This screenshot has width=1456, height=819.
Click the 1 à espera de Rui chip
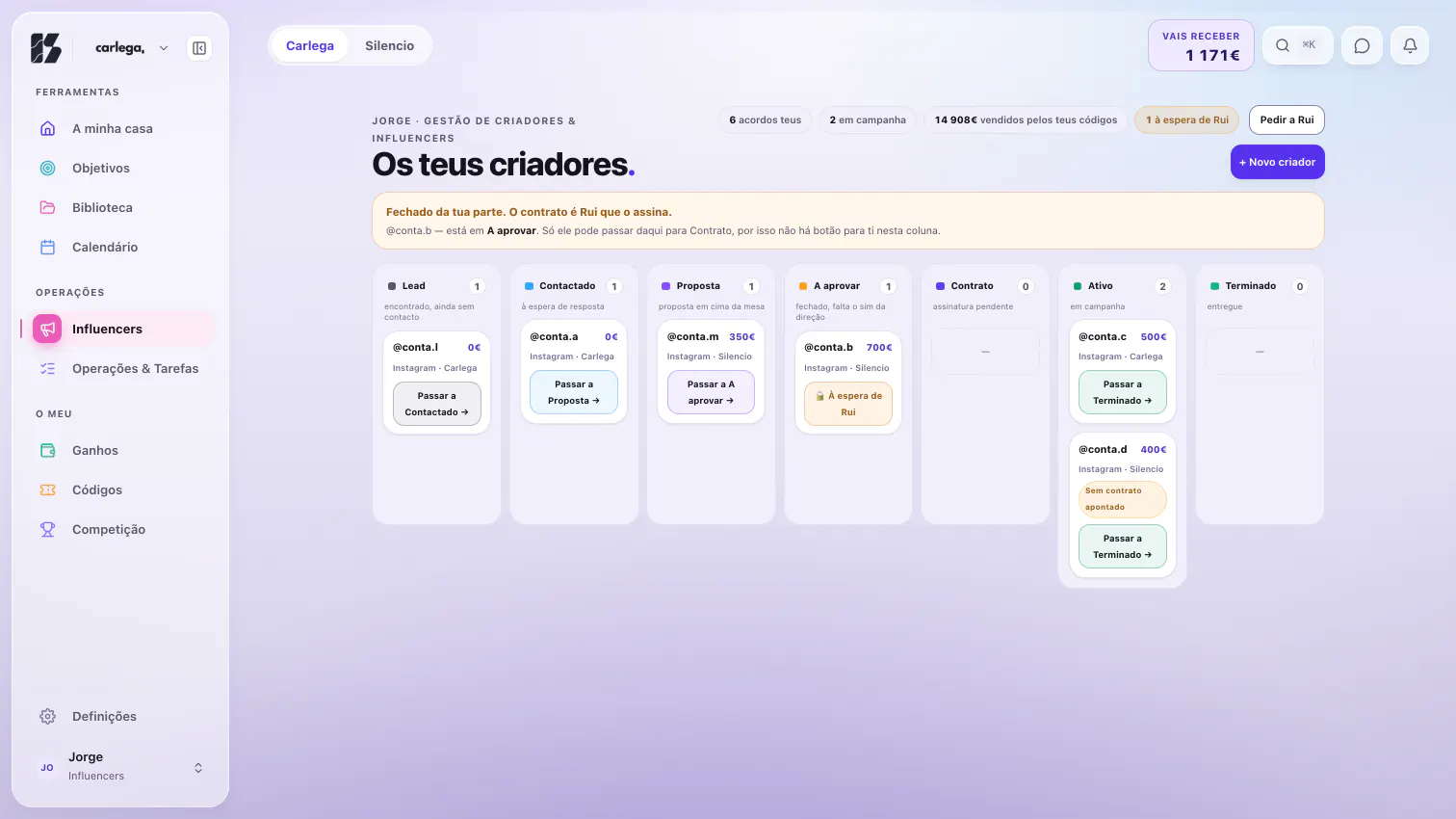pyautogui.click(x=1187, y=119)
